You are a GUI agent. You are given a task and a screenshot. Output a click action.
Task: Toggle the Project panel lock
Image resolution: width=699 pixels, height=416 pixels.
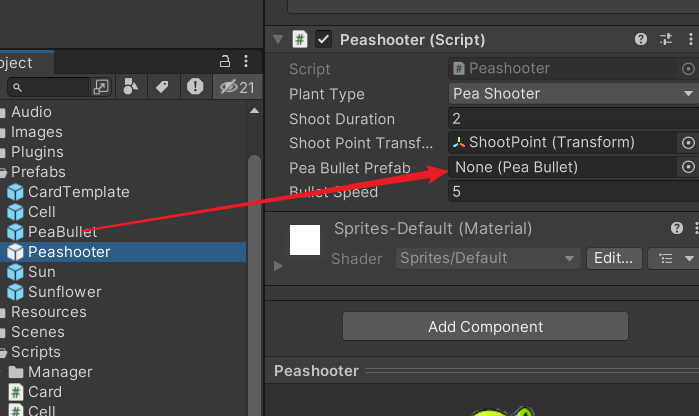point(224,61)
